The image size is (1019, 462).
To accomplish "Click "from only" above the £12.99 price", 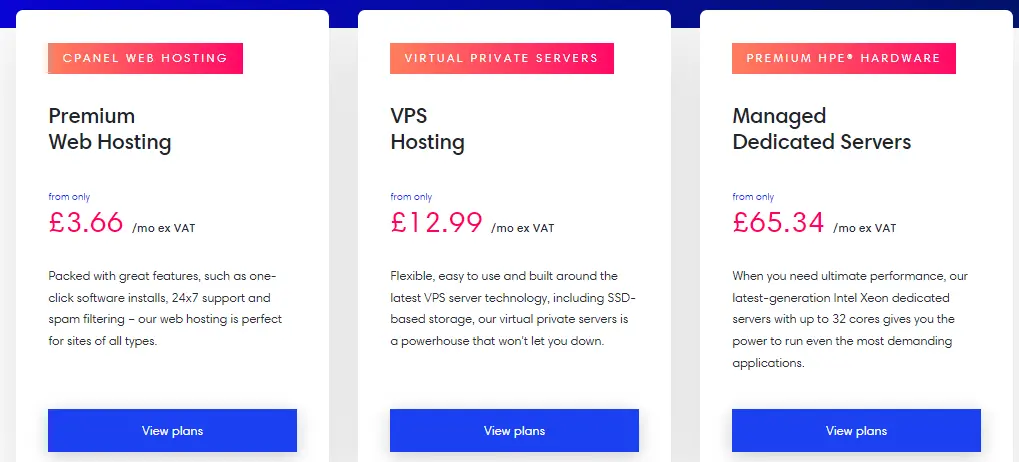I will point(411,197).
